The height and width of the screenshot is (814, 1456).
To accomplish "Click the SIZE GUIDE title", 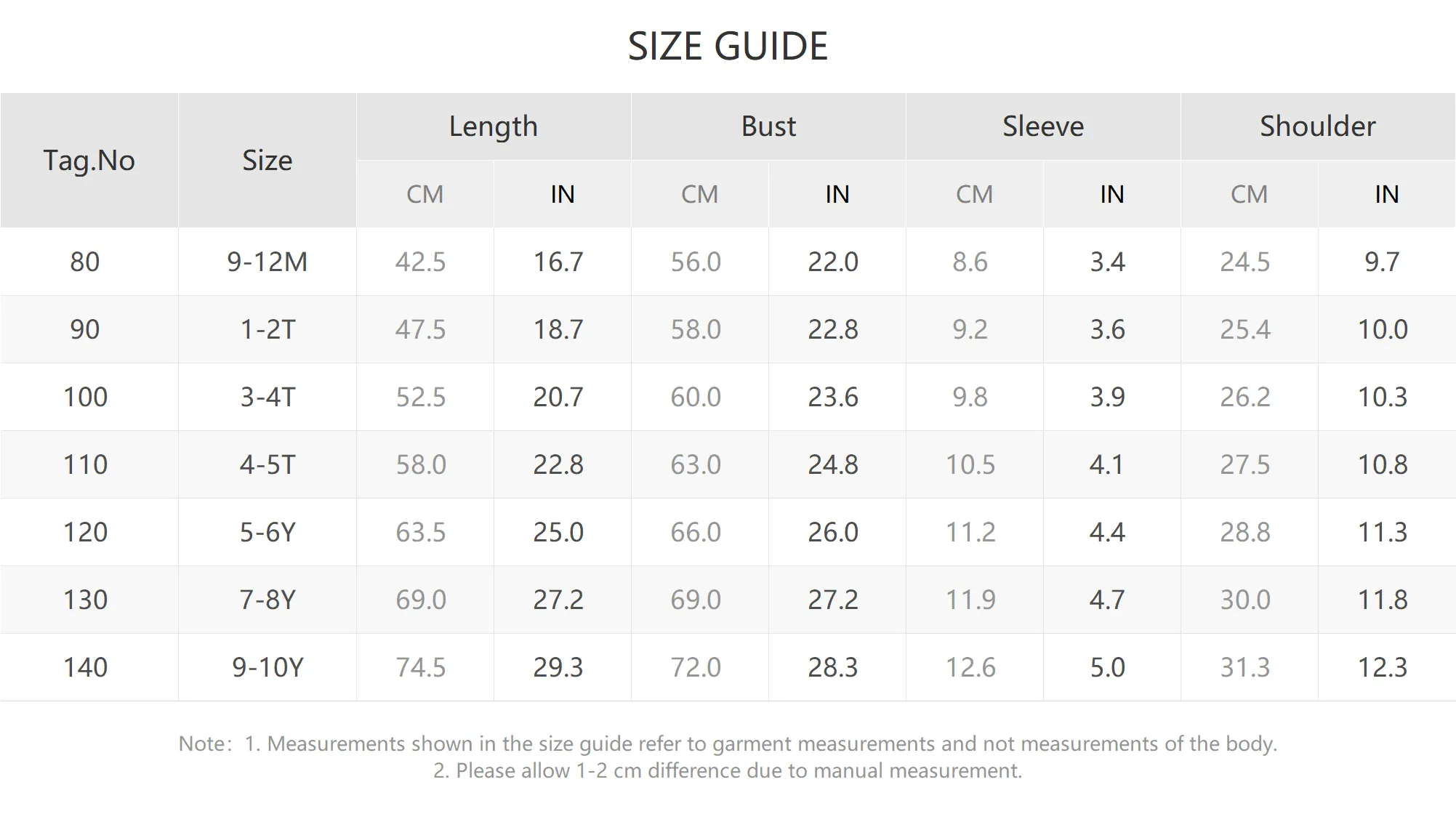I will pyautogui.click(x=728, y=47).
